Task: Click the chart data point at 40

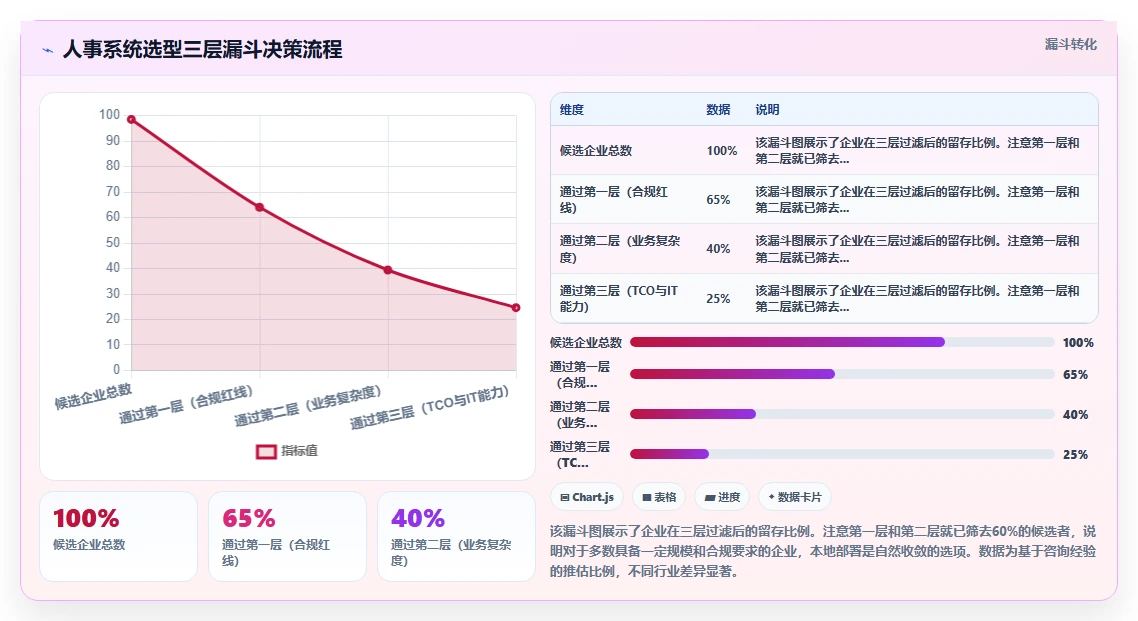Action: (388, 270)
